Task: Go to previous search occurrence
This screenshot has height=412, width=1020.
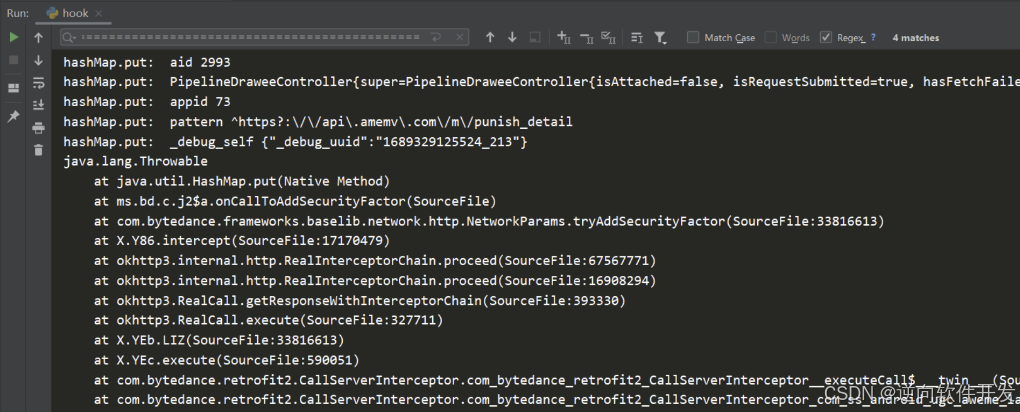Action: (490, 38)
